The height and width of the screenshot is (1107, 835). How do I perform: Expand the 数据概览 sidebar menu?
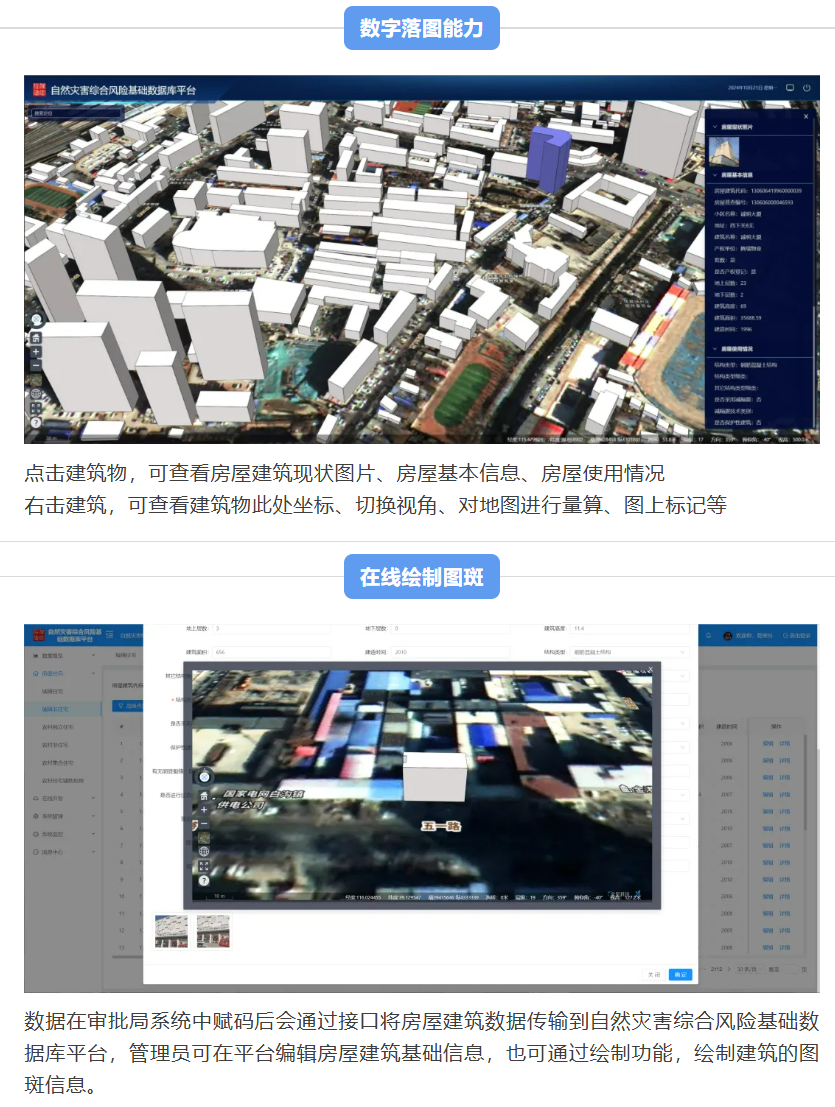[62, 655]
